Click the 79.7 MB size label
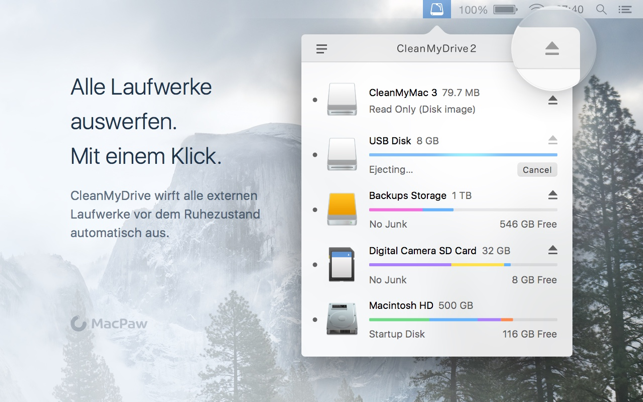This screenshot has height=402, width=643. (461, 93)
